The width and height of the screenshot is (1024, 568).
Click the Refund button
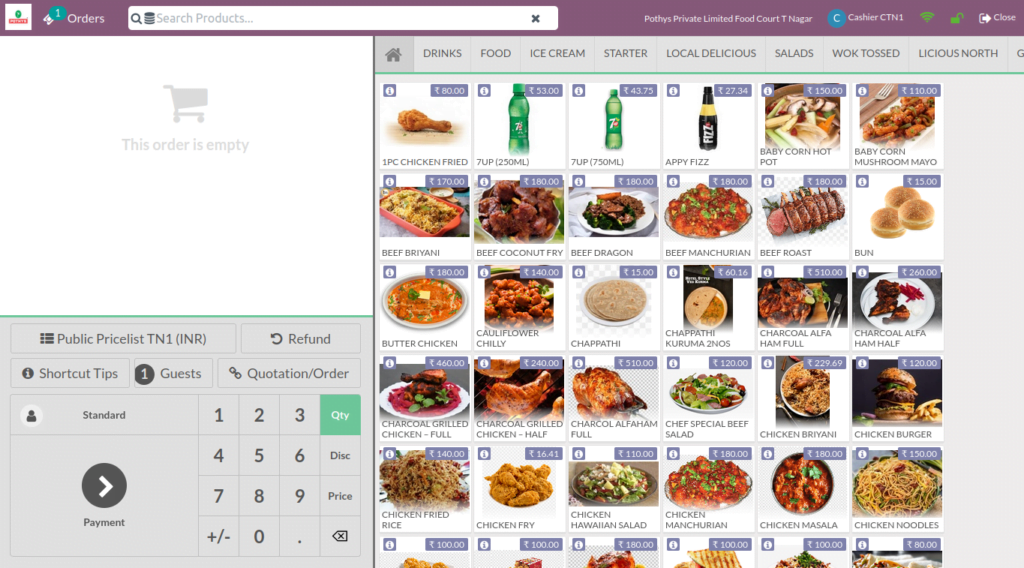(300, 339)
